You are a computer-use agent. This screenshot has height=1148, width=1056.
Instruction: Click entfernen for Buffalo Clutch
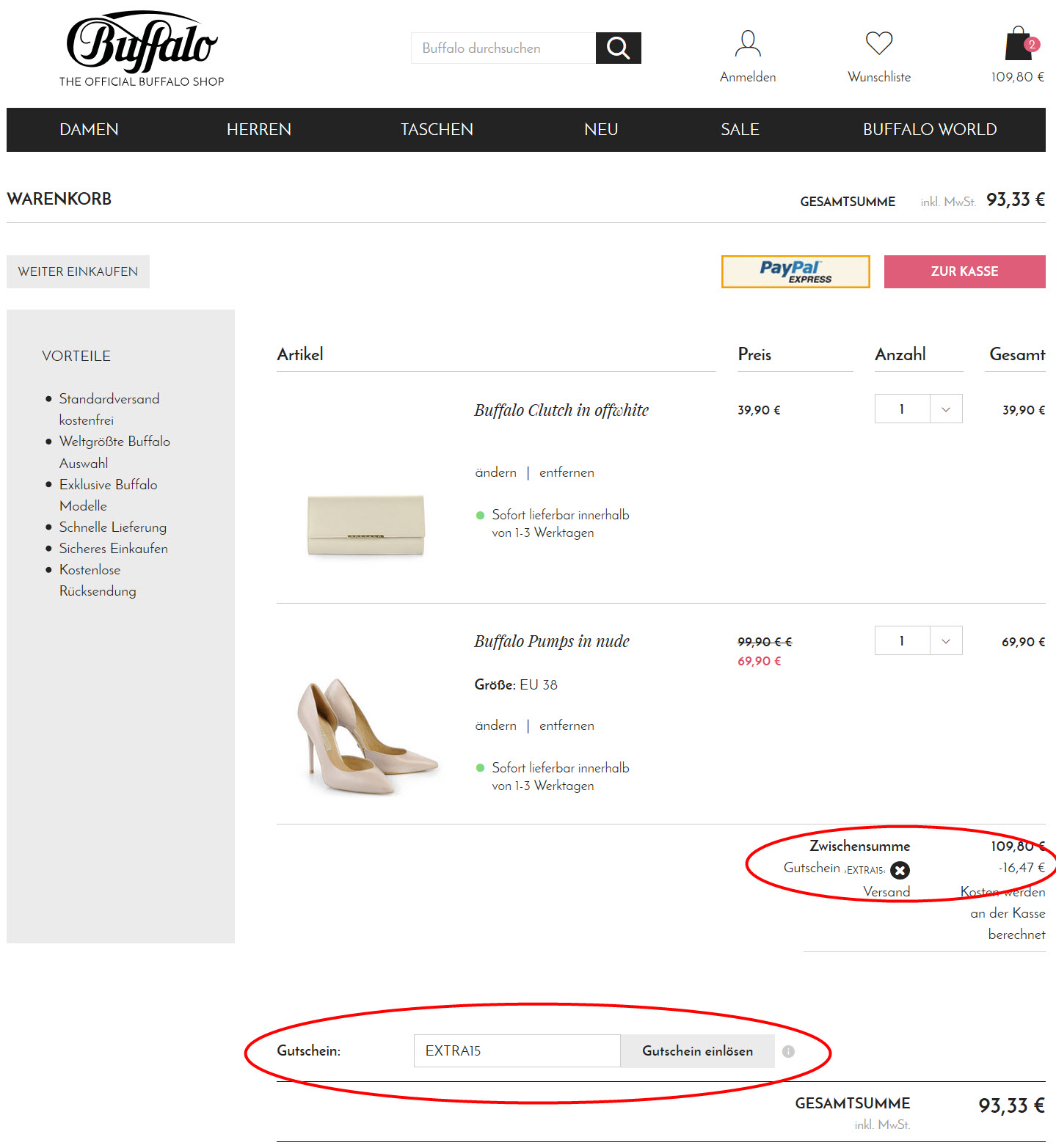(567, 472)
